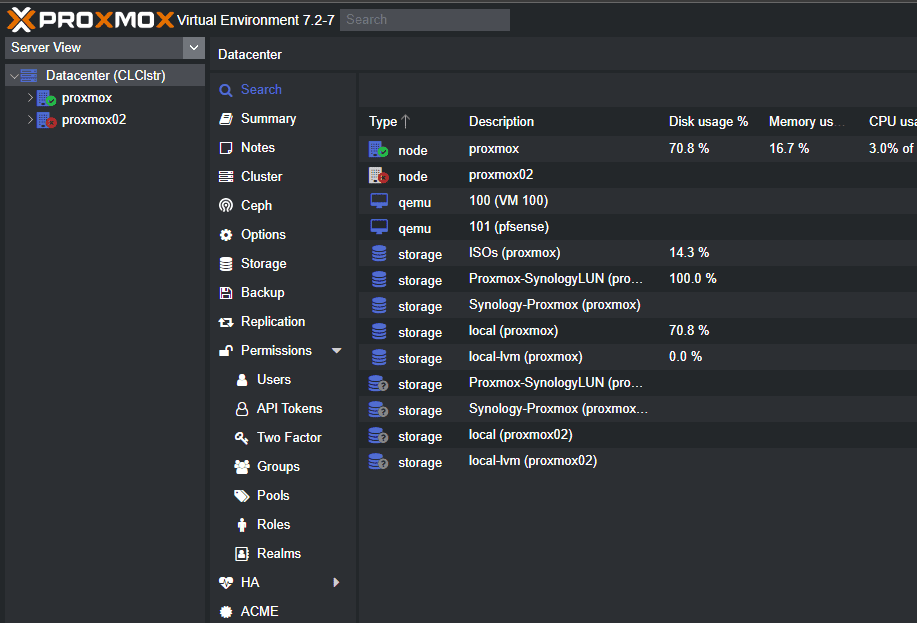Open the Permissions panel
Image resolution: width=917 pixels, height=623 pixels.
click(276, 350)
